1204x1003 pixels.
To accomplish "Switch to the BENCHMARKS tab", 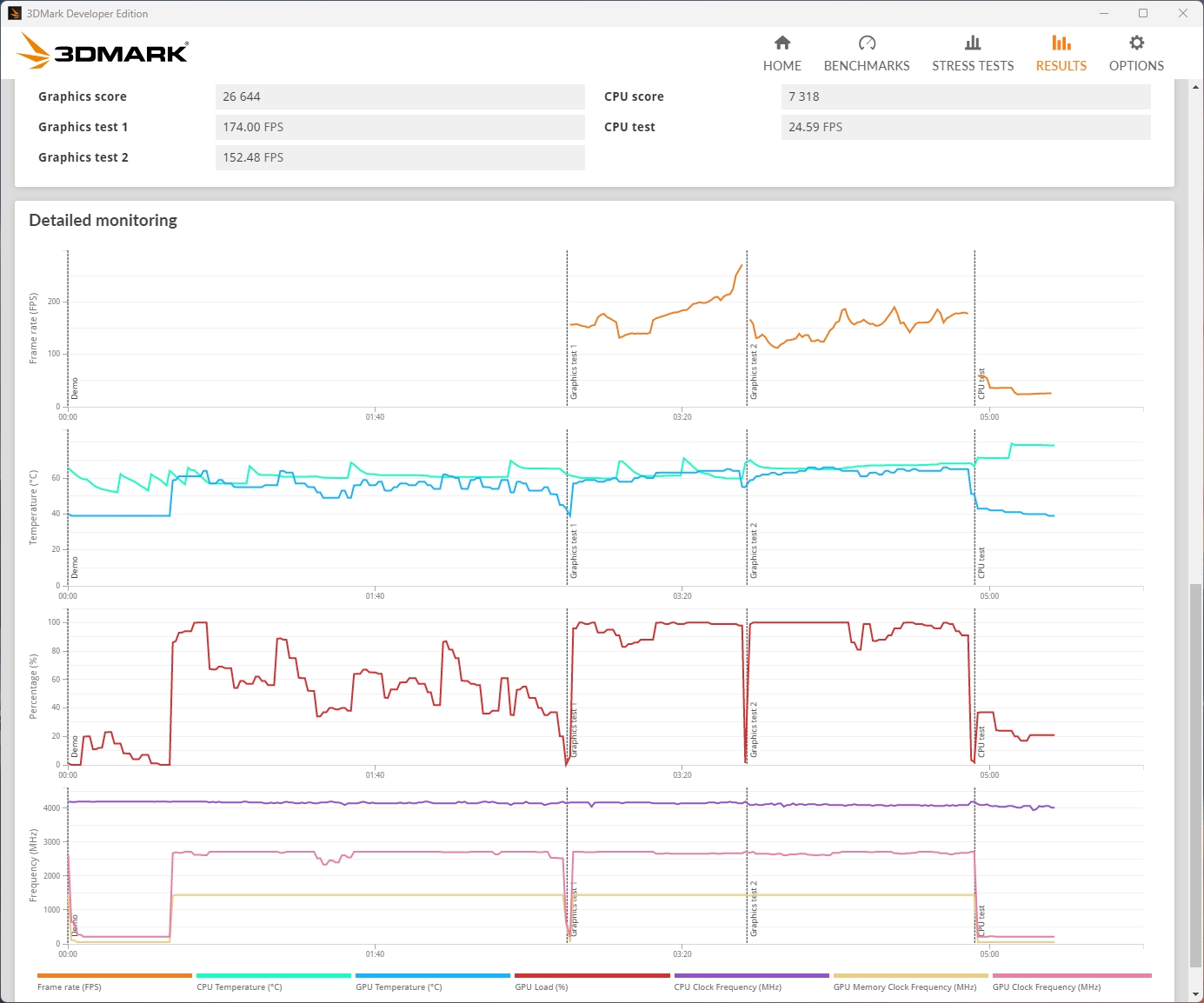I will pos(867,66).
